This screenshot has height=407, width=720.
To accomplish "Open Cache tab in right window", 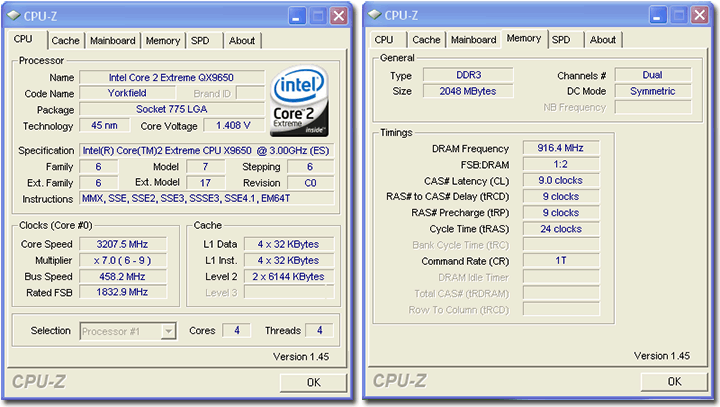I will [426, 40].
